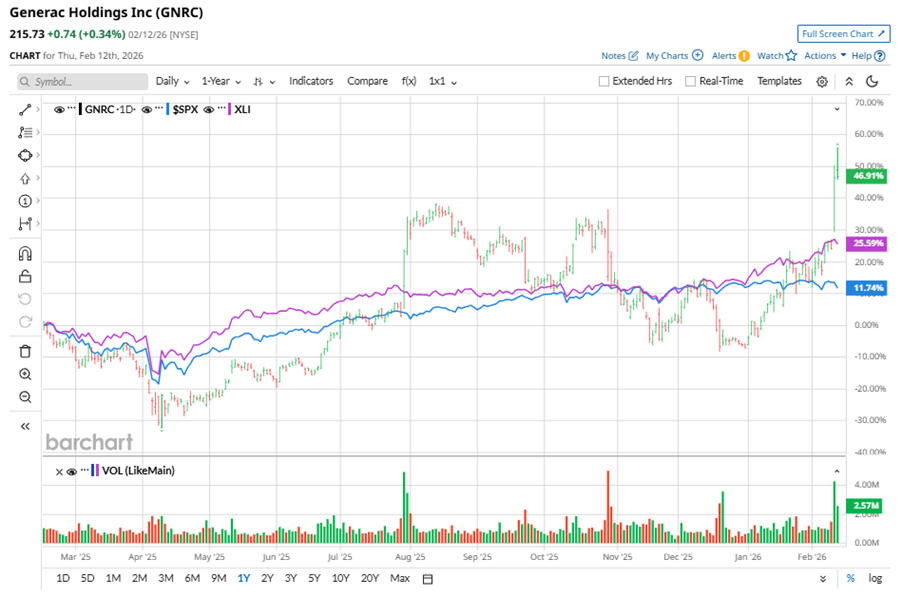Viewport: 902px width, 597px height.
Task: Collapse the drawing toolbar with double chevron
Action: point(25,426)
